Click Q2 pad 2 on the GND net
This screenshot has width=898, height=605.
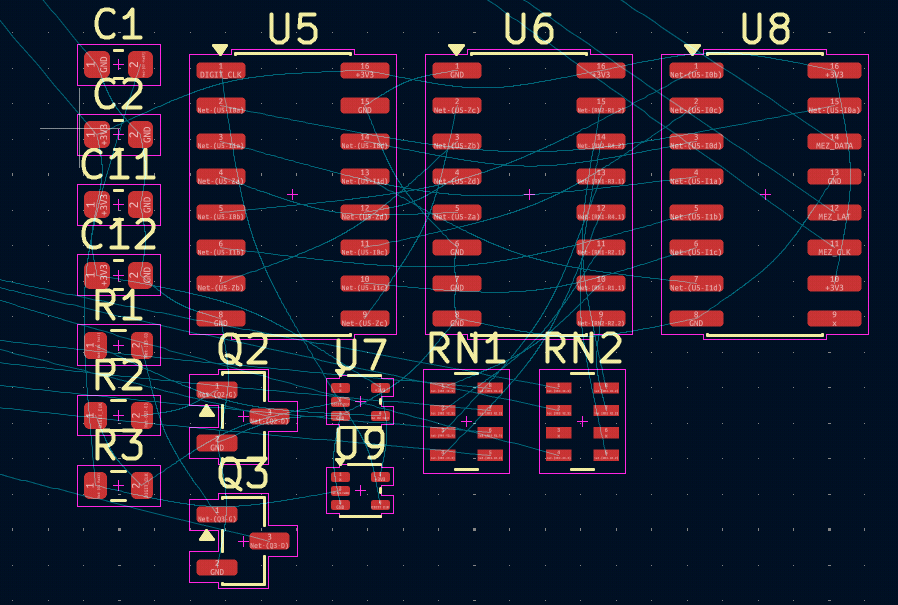217,443
